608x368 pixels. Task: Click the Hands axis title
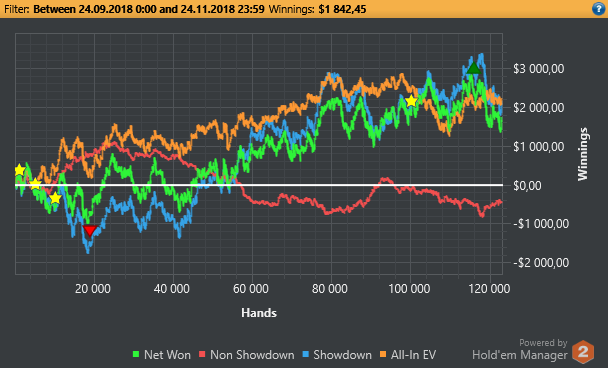[259, 313]
